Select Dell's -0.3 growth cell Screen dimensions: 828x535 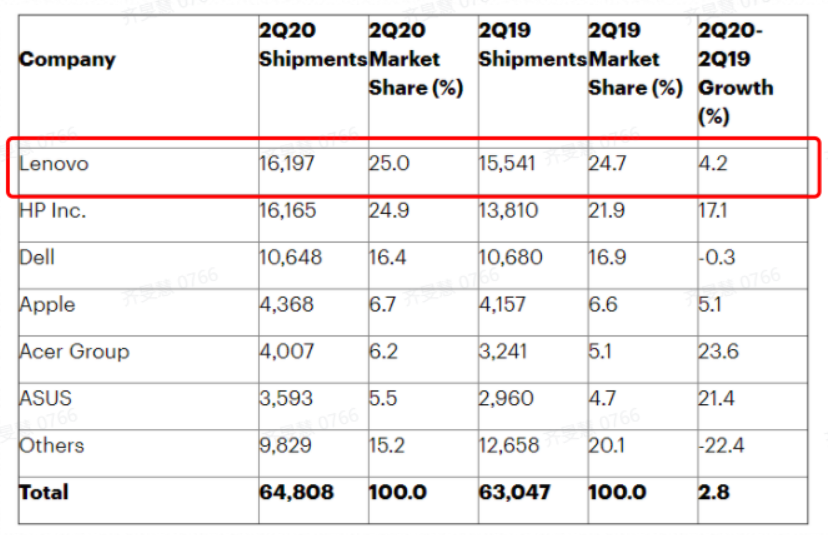click(x=716, y=257)
